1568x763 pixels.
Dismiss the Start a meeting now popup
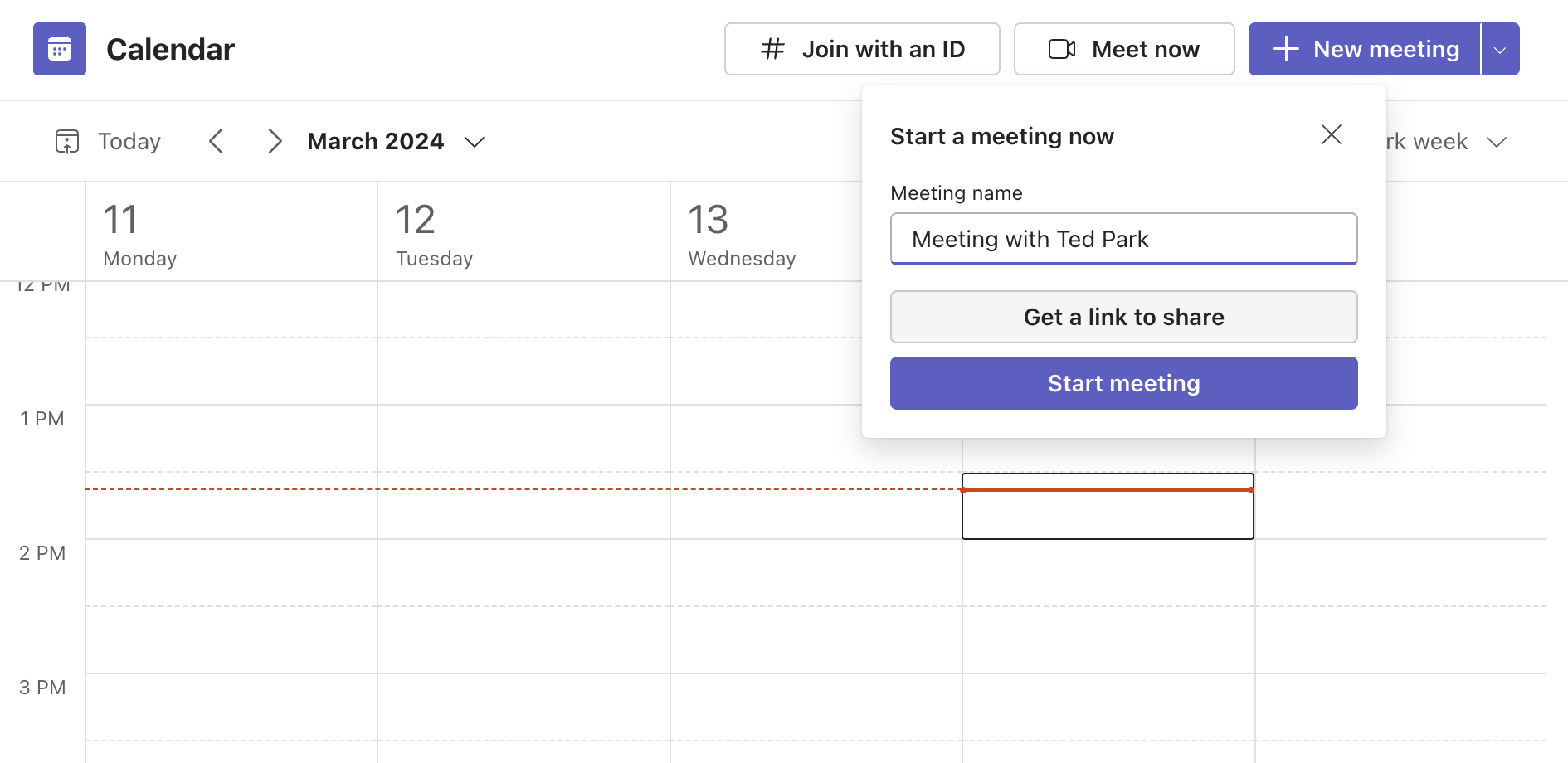[1332, 134]
